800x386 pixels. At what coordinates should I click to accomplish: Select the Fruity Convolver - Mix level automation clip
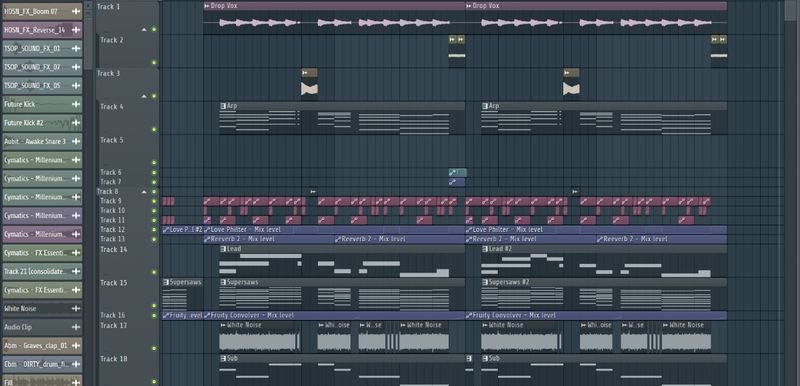pos(334,316)
